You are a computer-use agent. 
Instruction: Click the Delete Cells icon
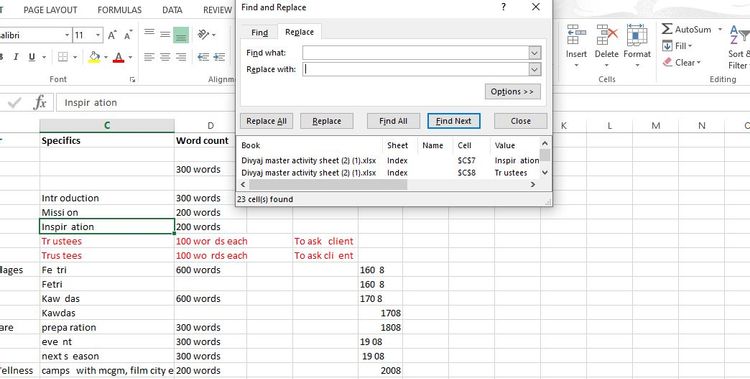click(607, 35)
